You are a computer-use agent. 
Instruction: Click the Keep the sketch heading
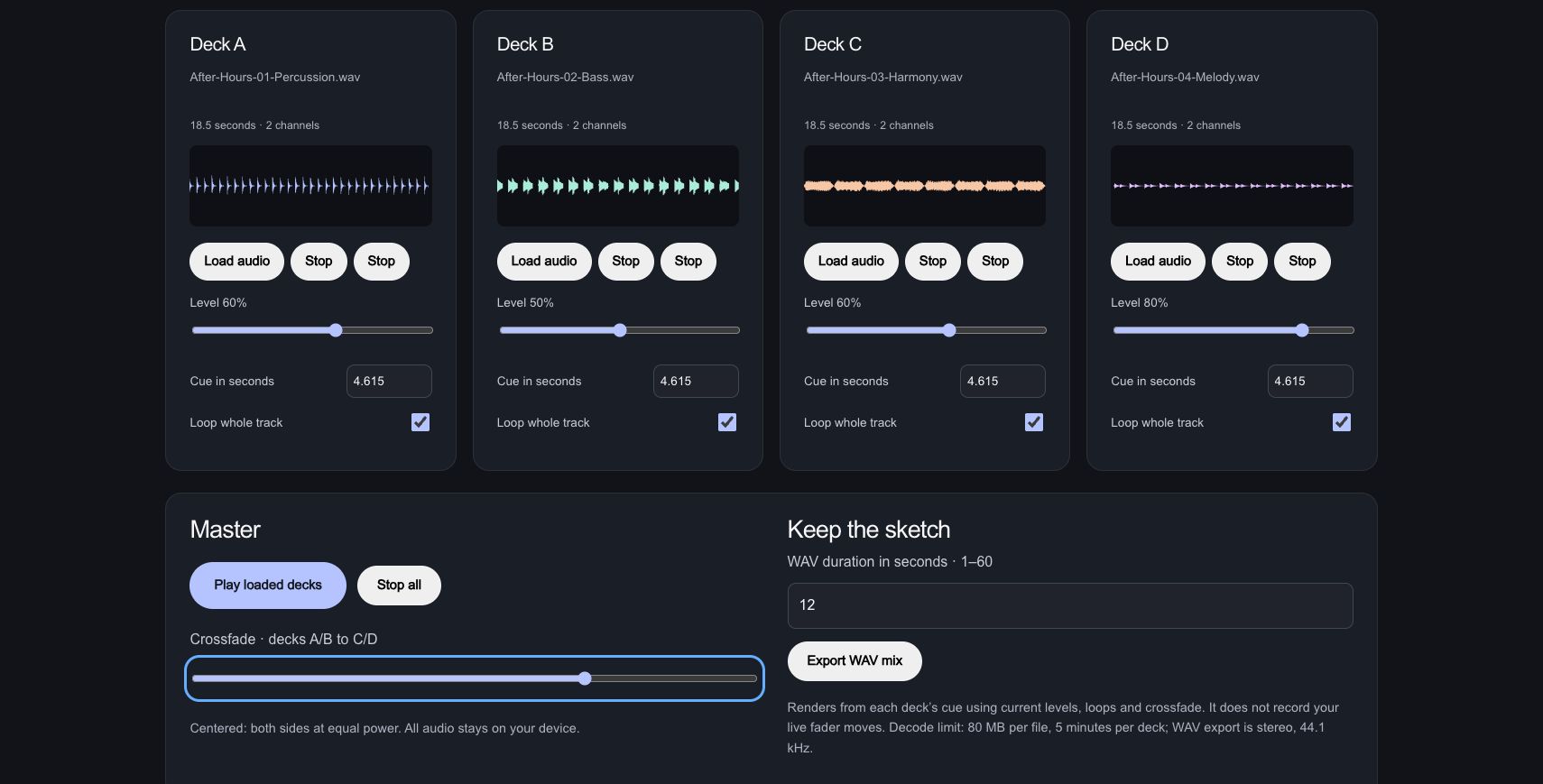point(869,530)
